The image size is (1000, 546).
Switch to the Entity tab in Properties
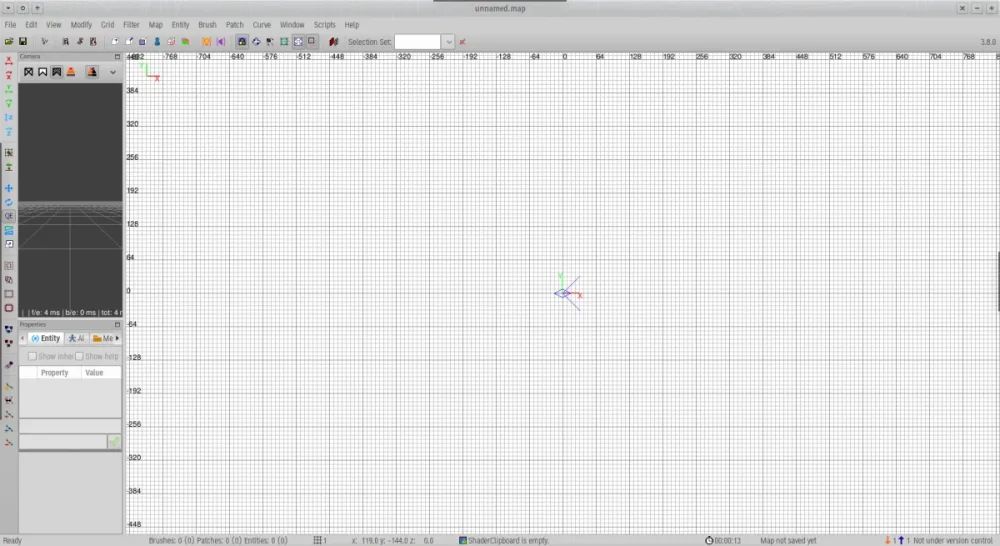(46, 339)
